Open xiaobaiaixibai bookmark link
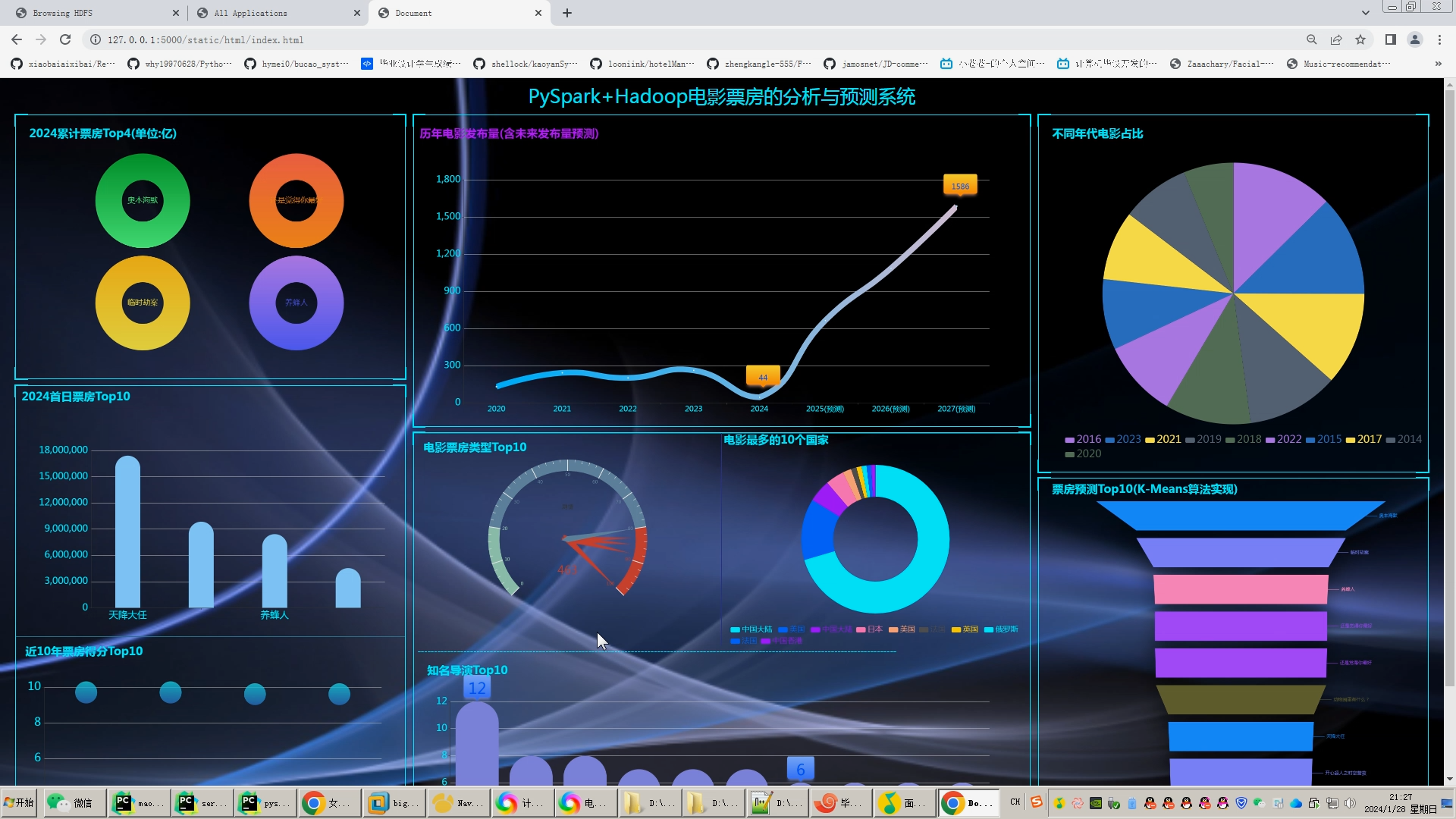This screenshot has width=1456, height=819. (x=64, y=64)
